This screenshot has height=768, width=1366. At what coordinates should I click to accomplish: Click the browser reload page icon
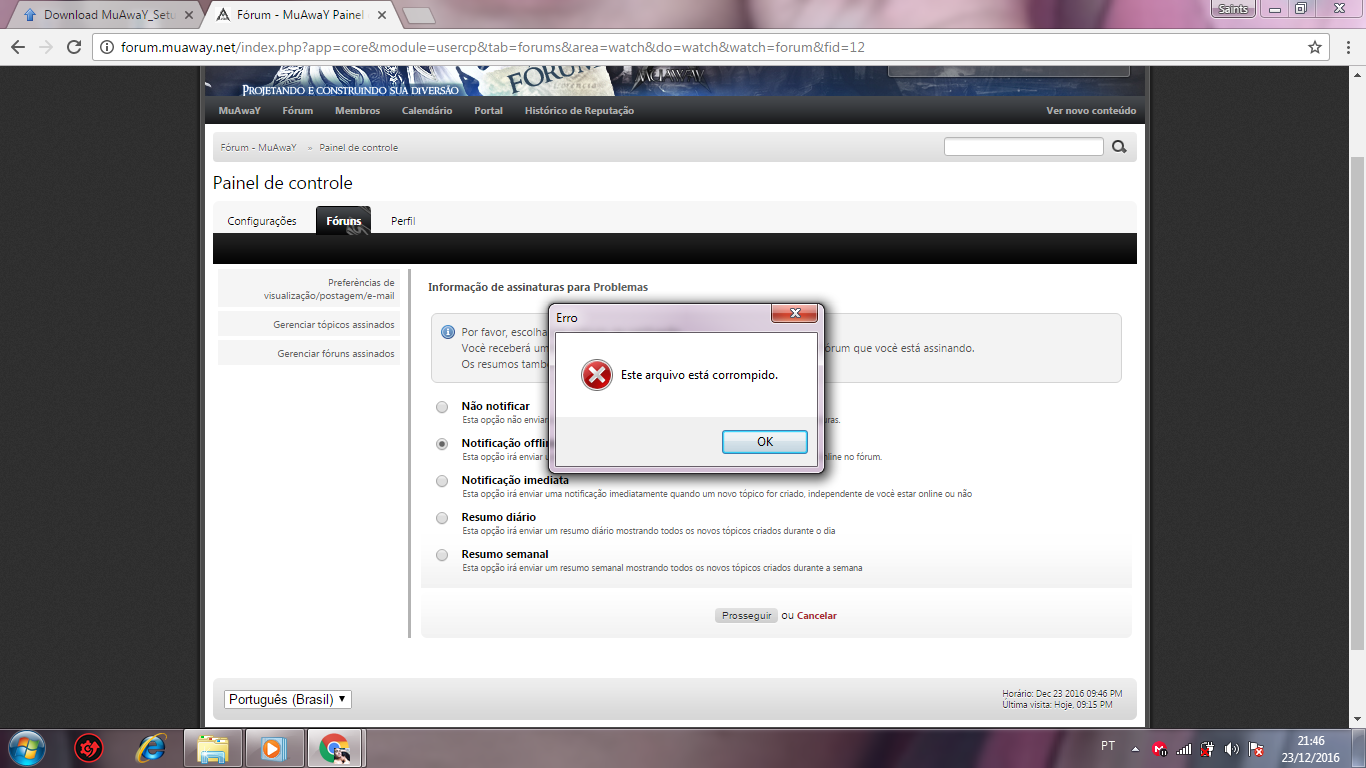click(74, 47)
